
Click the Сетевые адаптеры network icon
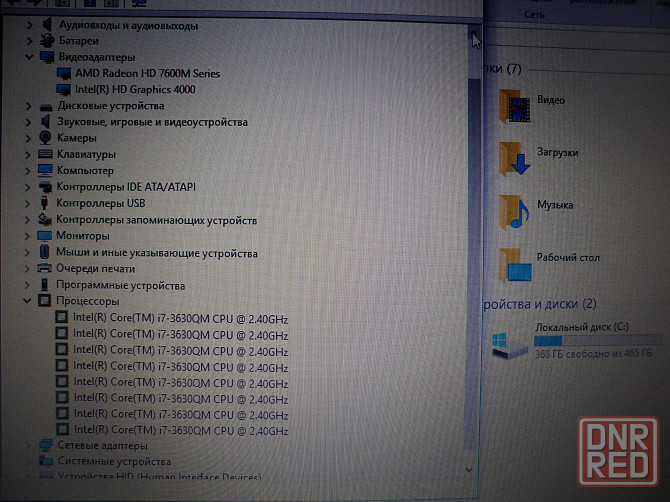pyautogui.click(x=46, y=445)
